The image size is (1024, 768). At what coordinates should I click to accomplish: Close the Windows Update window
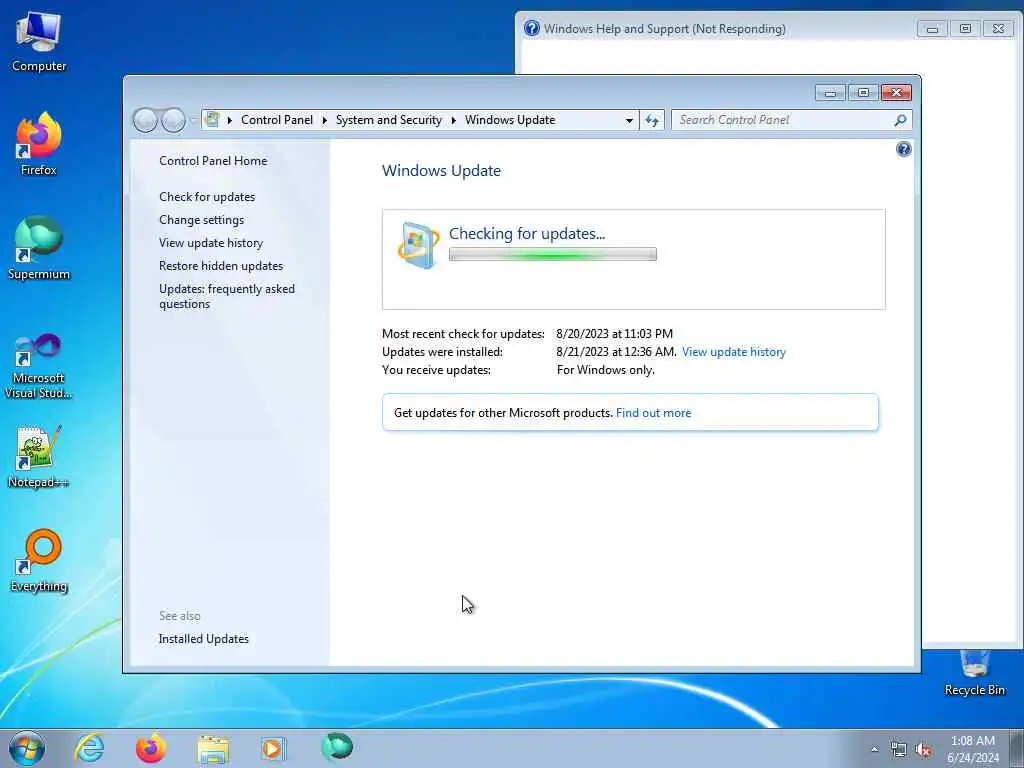(896, 93)
